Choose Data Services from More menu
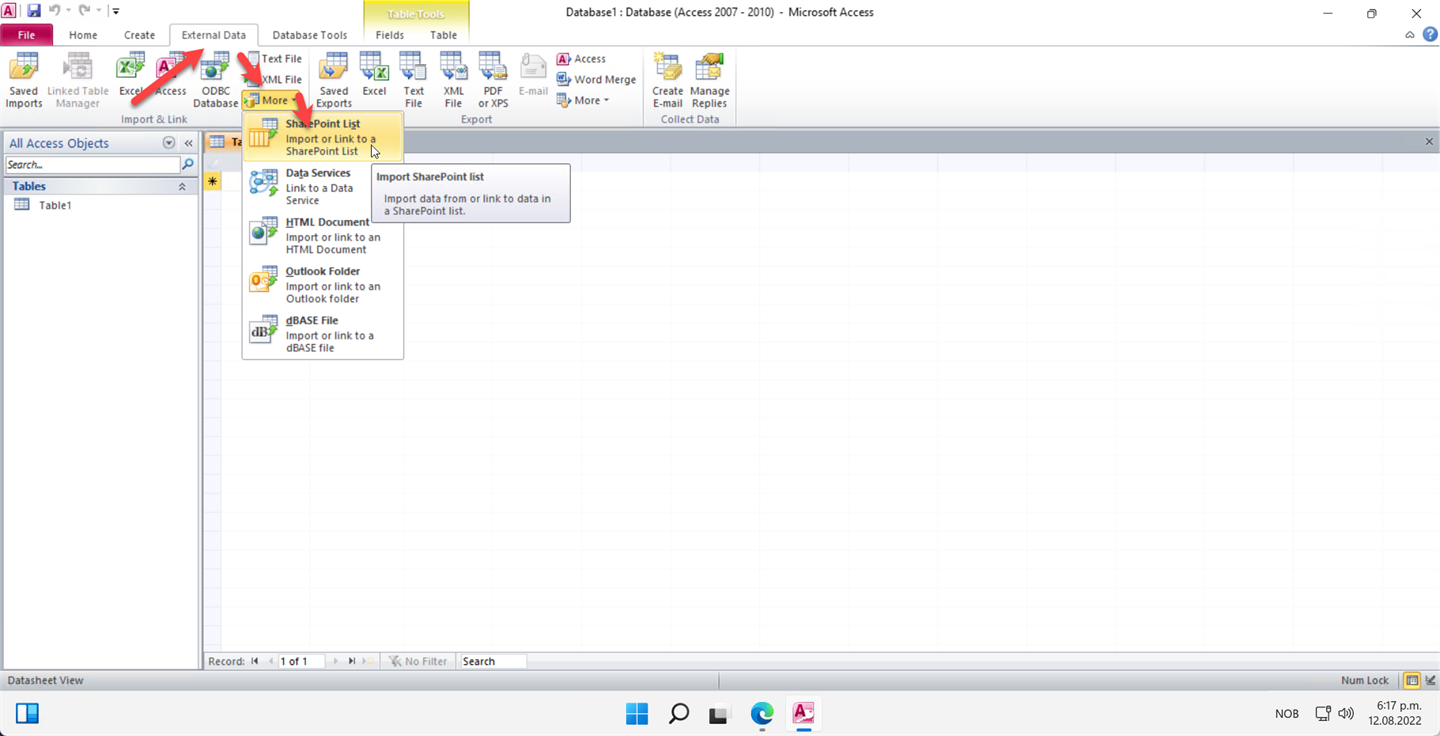 tap(323, 186)
